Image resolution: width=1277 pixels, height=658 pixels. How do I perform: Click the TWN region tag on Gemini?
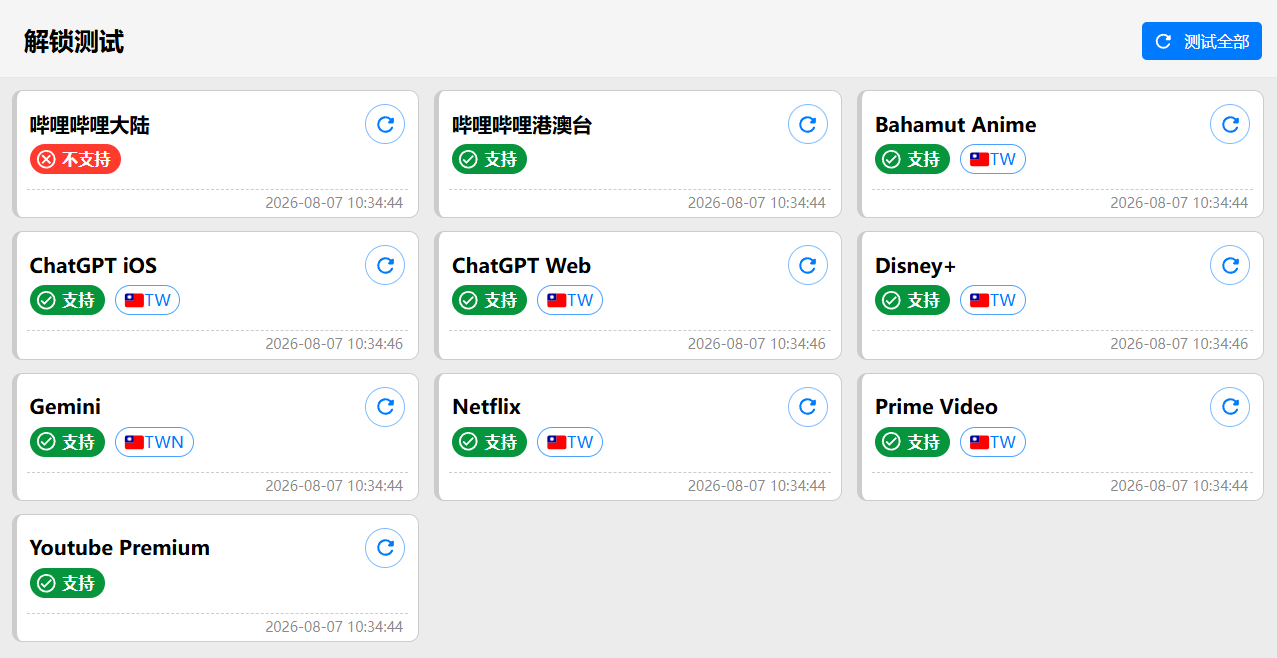pos(154,442)
